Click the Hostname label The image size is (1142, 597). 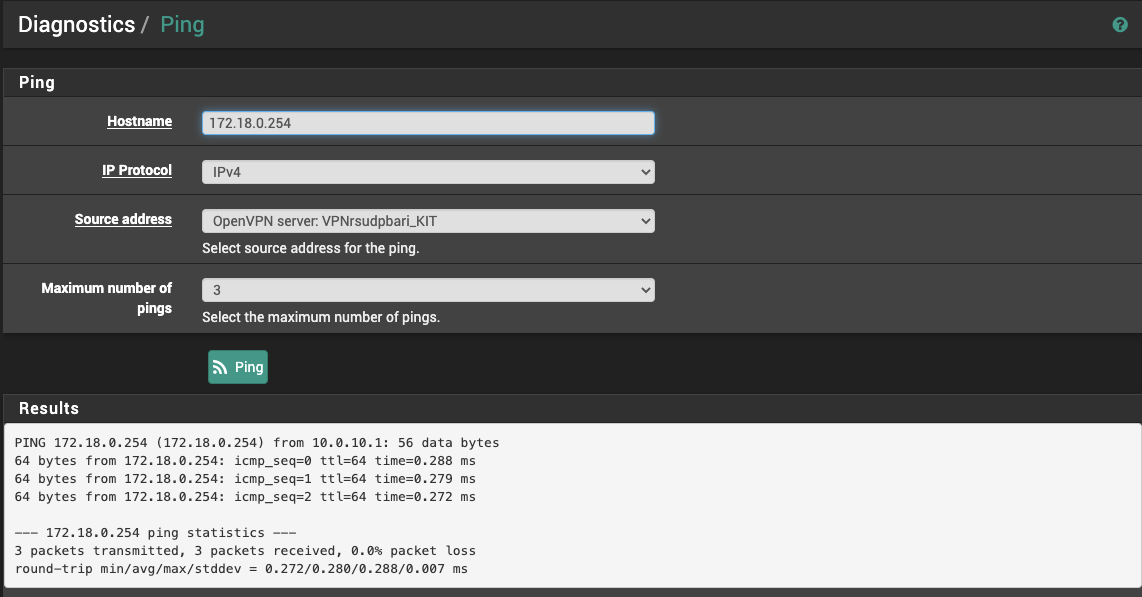point(139,122)
